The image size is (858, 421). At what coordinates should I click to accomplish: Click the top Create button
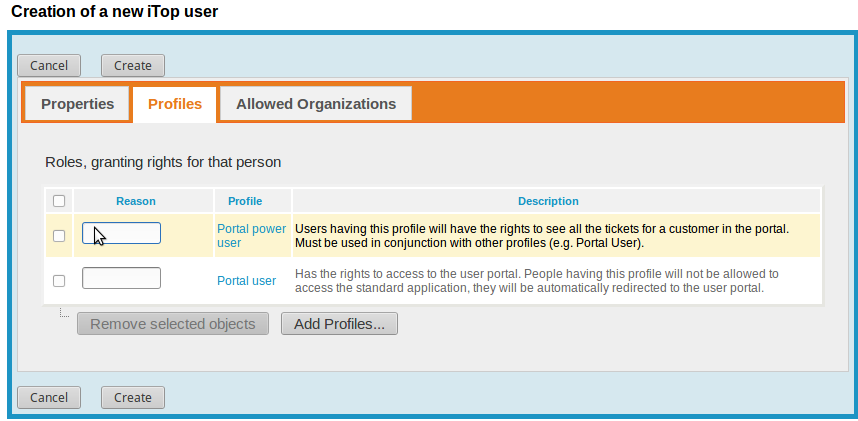[x=133, y=66]
